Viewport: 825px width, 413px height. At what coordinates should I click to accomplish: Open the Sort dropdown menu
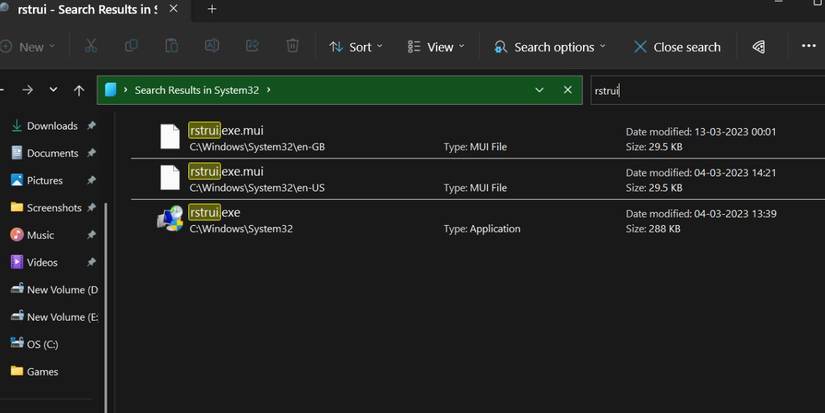pos(357,47)
